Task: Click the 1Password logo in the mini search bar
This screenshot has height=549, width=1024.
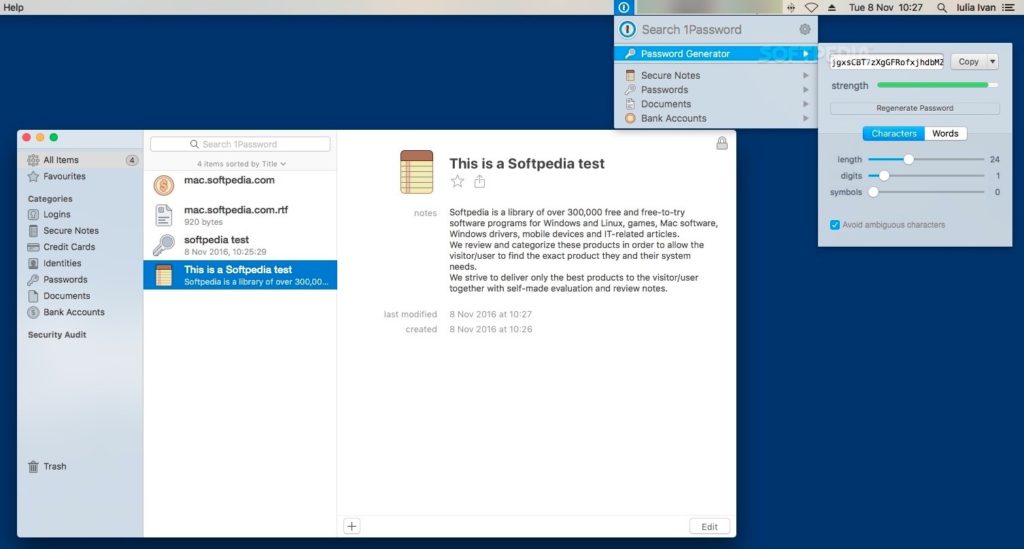Action: [x=628, y=29]
